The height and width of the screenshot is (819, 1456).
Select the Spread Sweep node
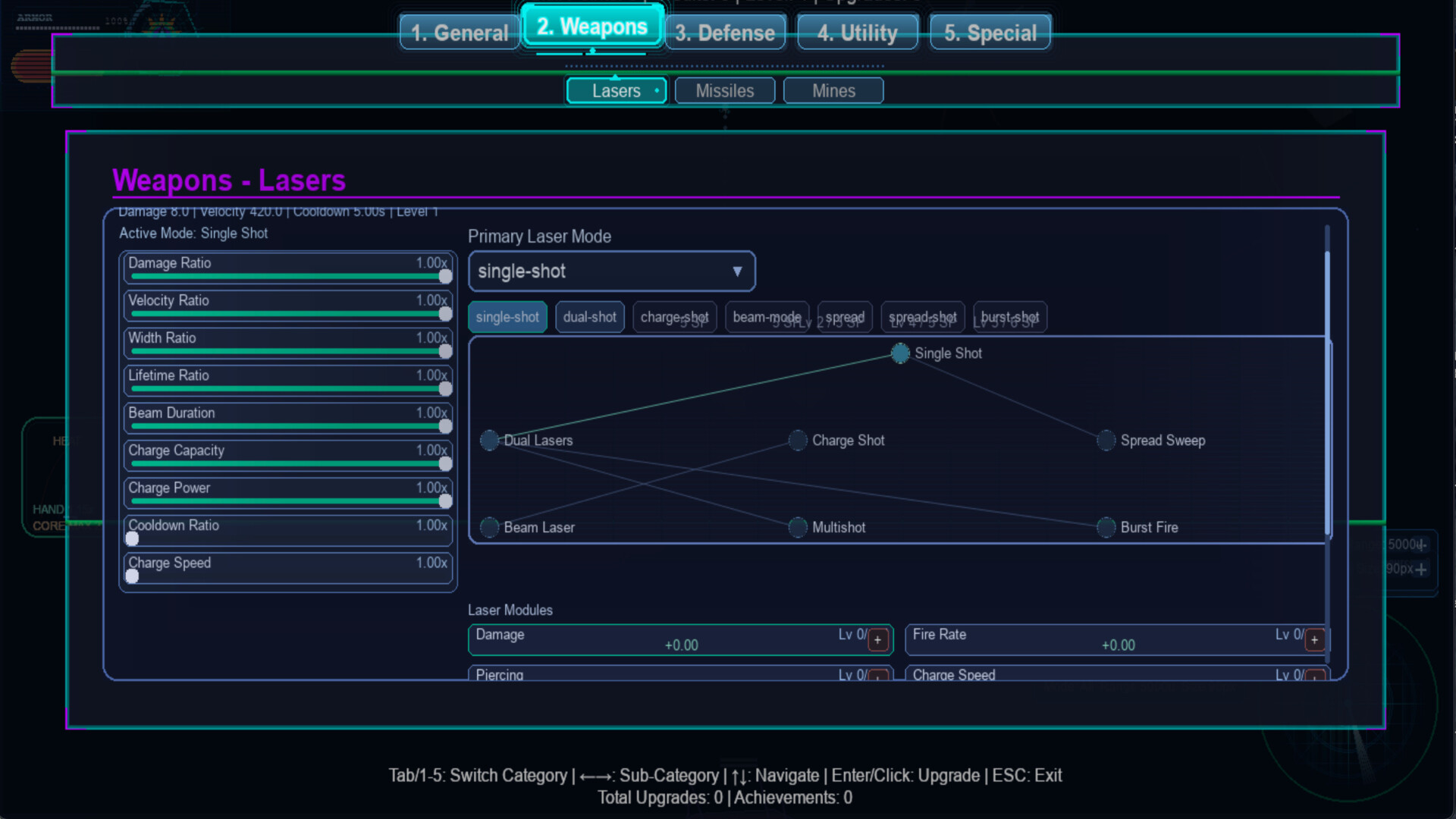coord(1105,440)
